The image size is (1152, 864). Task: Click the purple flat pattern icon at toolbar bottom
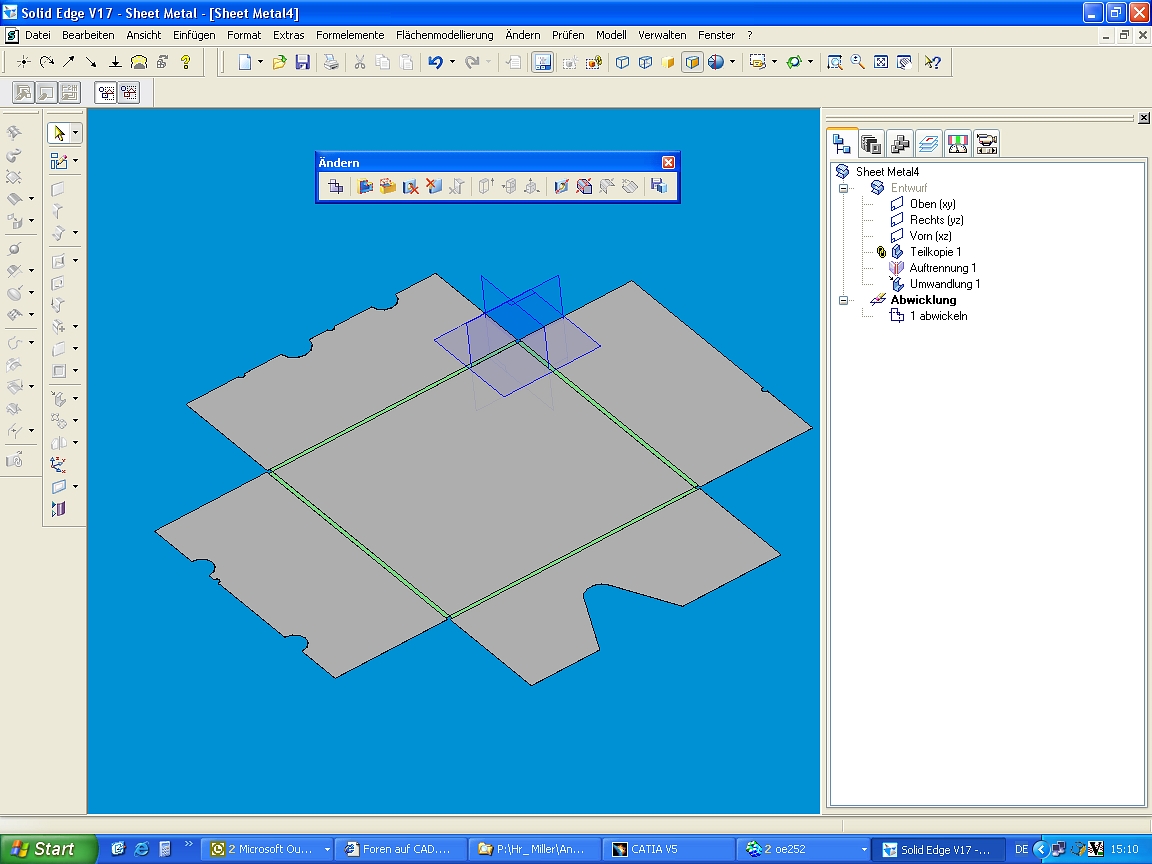click(59, 508)
